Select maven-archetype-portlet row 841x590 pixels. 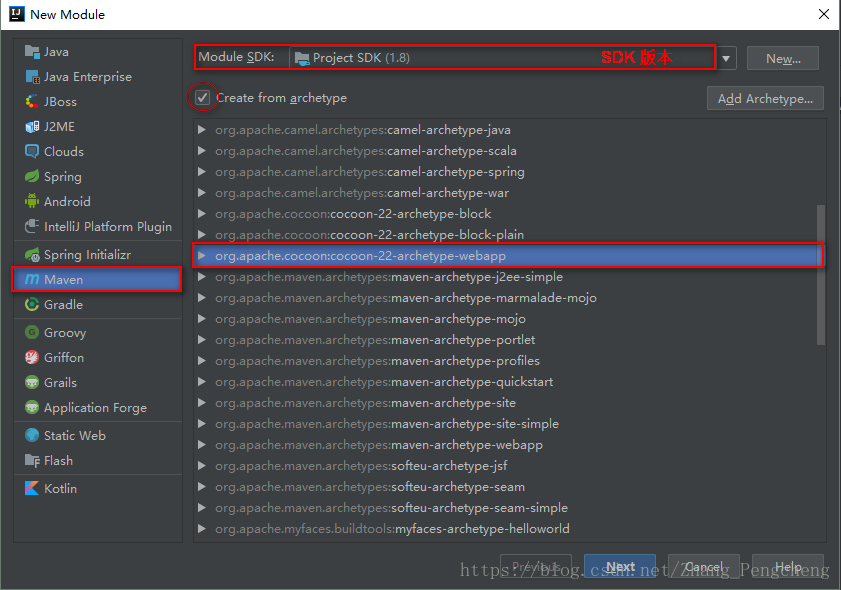509,340
